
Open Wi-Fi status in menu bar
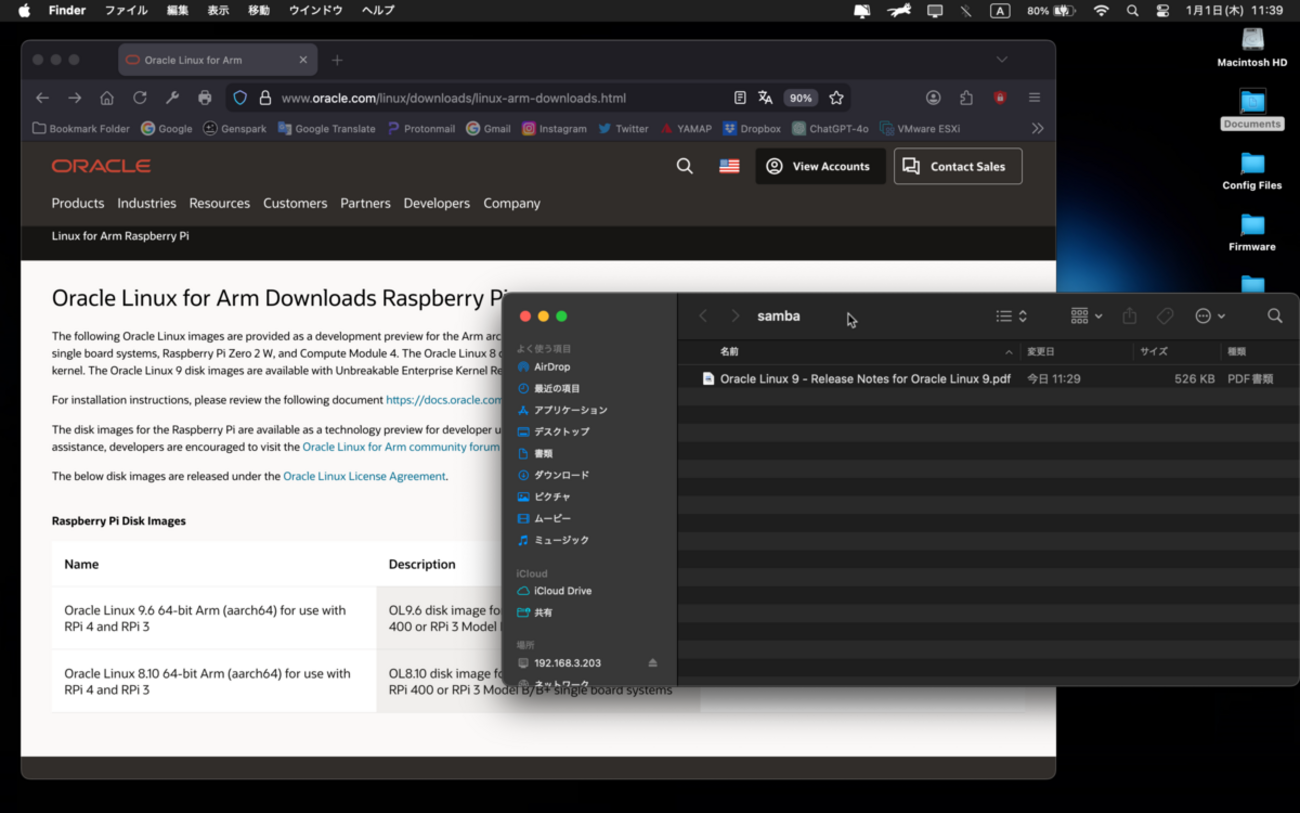pyautogui.click(x=1101, y=11)
